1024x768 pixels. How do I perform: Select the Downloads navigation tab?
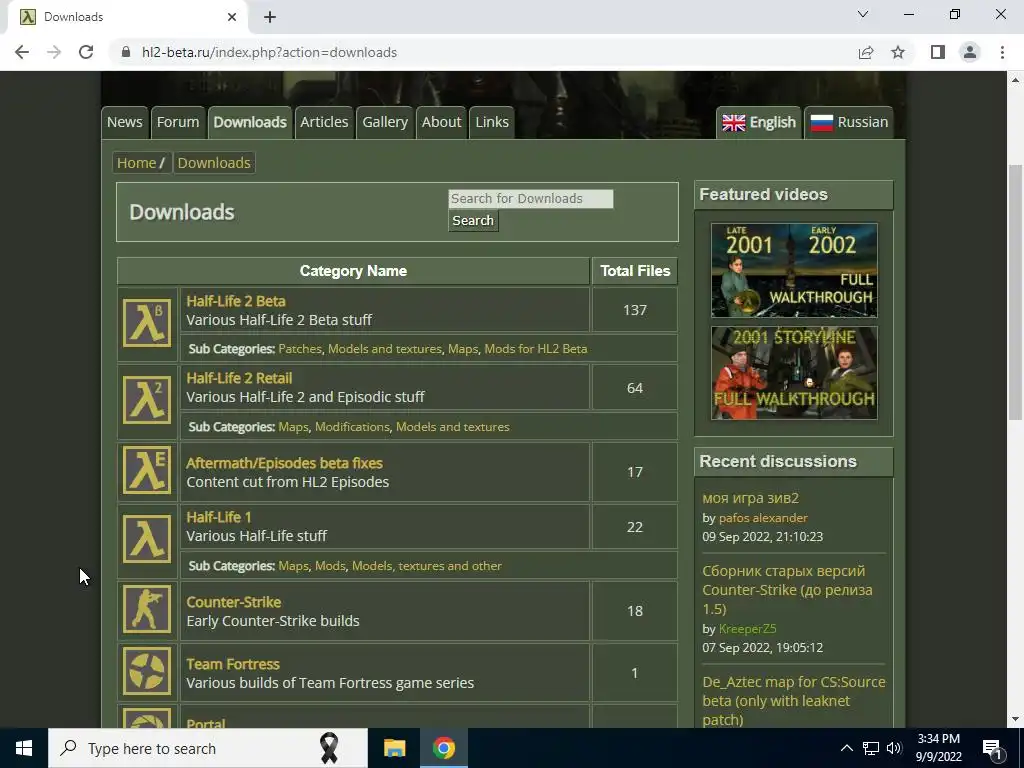tap(250, 123)
